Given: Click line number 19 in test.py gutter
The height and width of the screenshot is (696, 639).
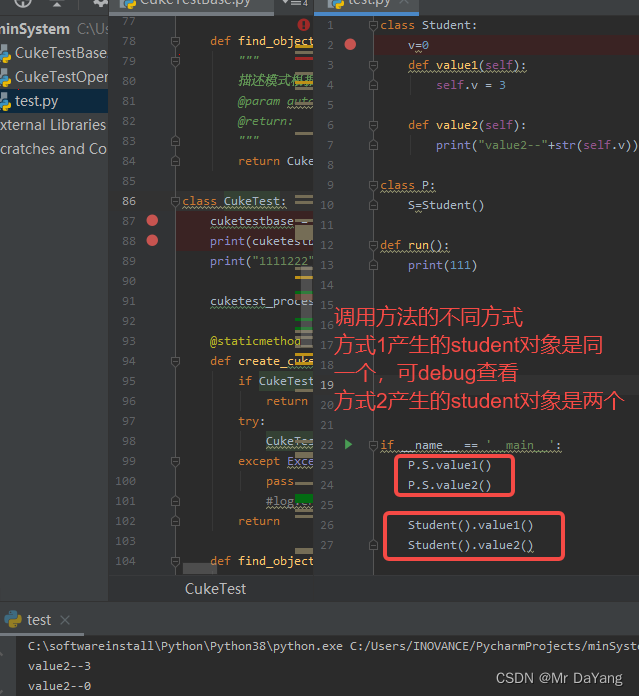Looking at the screenshot, I should tap(327, 385).
